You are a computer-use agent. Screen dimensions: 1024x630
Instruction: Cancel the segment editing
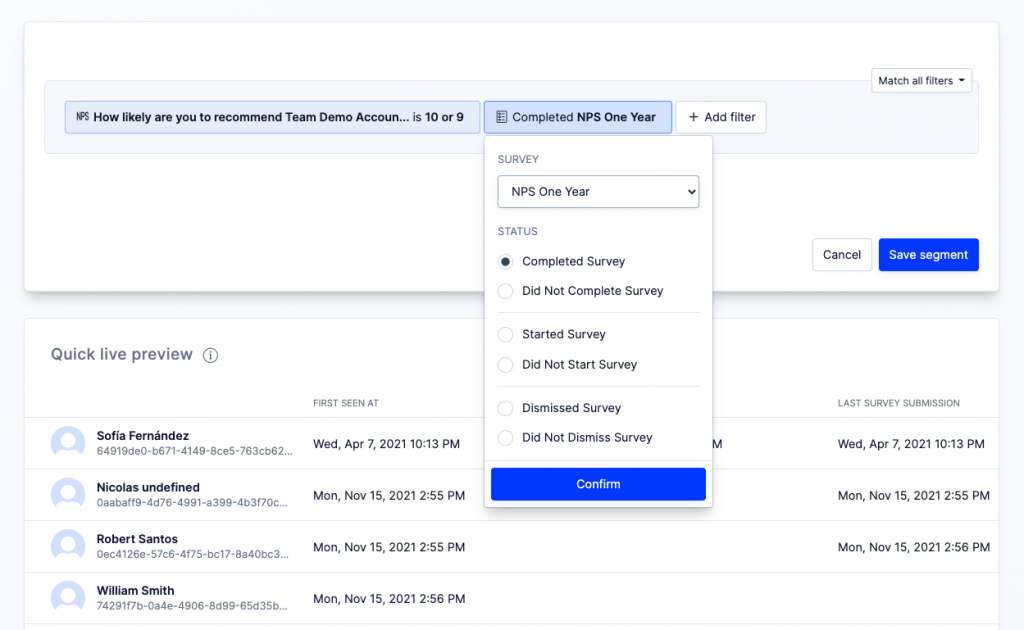(x=842, y=255)
